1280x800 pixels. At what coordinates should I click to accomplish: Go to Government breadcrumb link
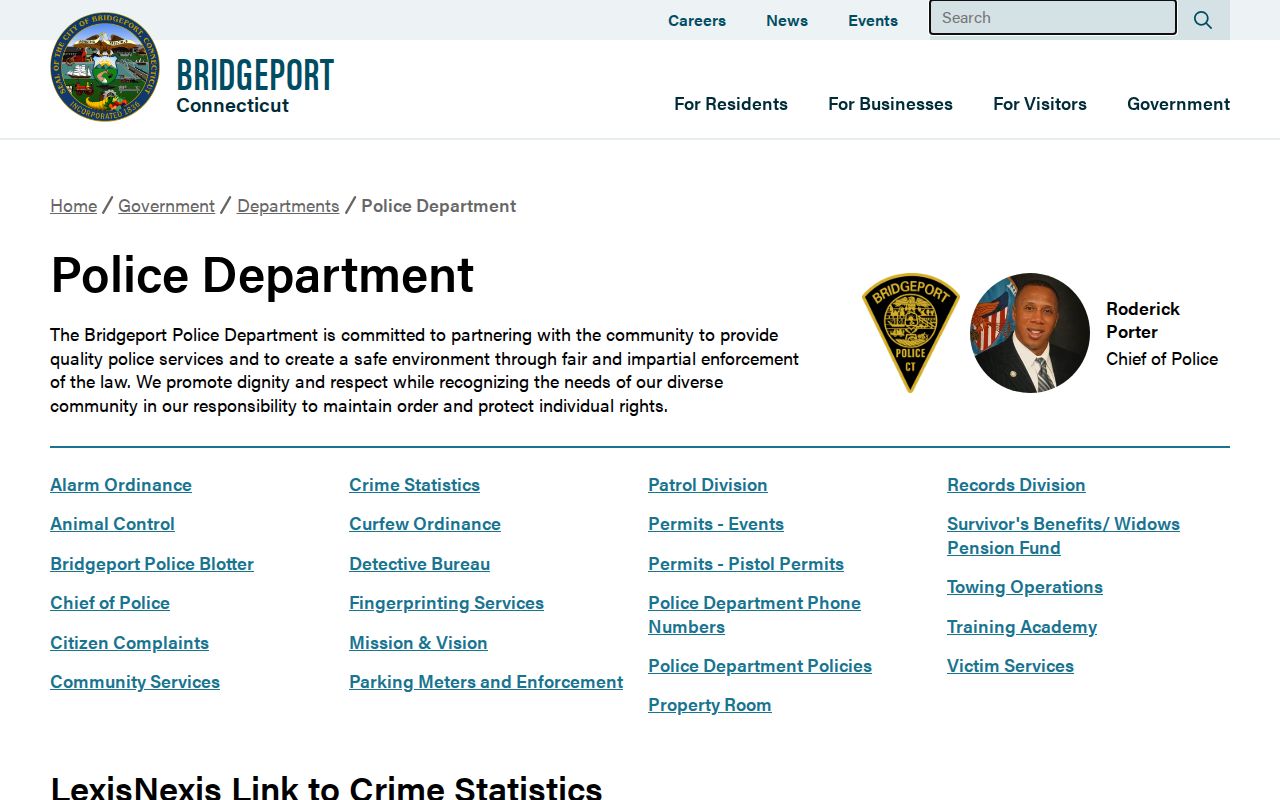coord(166,206)
